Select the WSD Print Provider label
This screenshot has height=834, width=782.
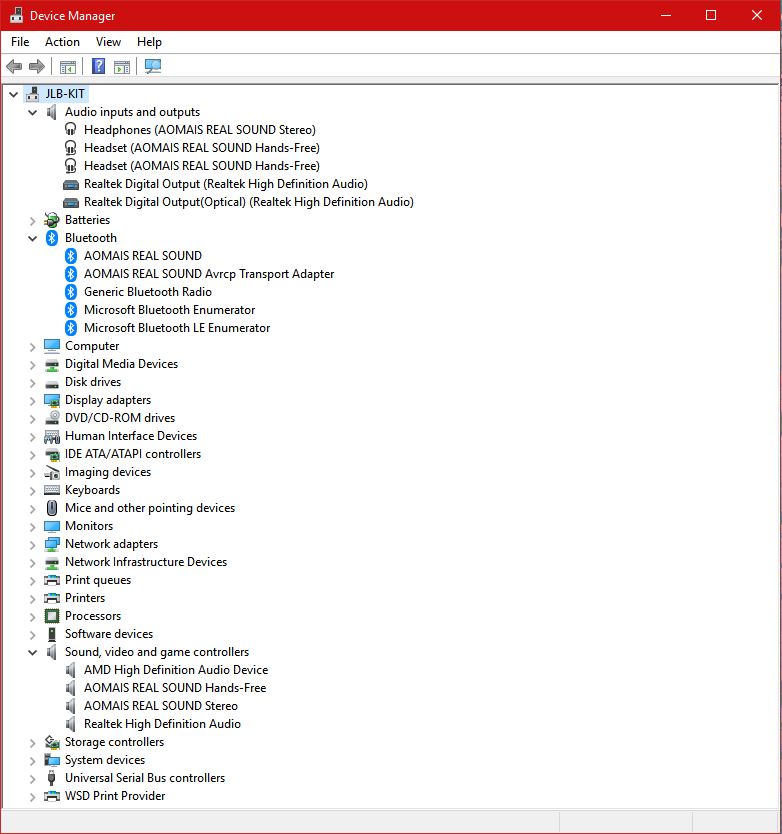(115, 796)
